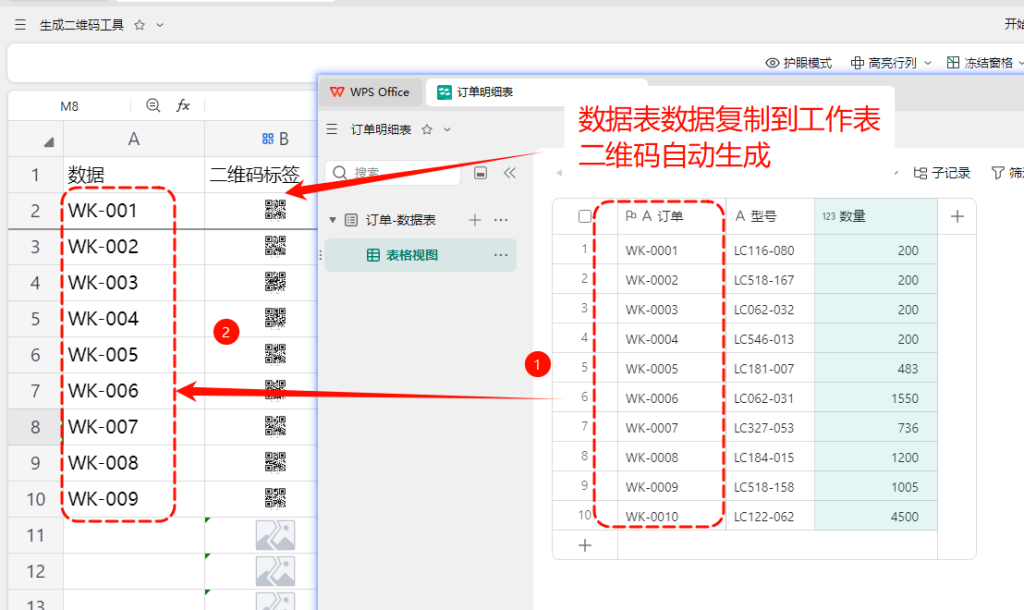Click the 子记录 sub-records button
This screenshot has width=1024, height=610.
(x=942, y=173)
